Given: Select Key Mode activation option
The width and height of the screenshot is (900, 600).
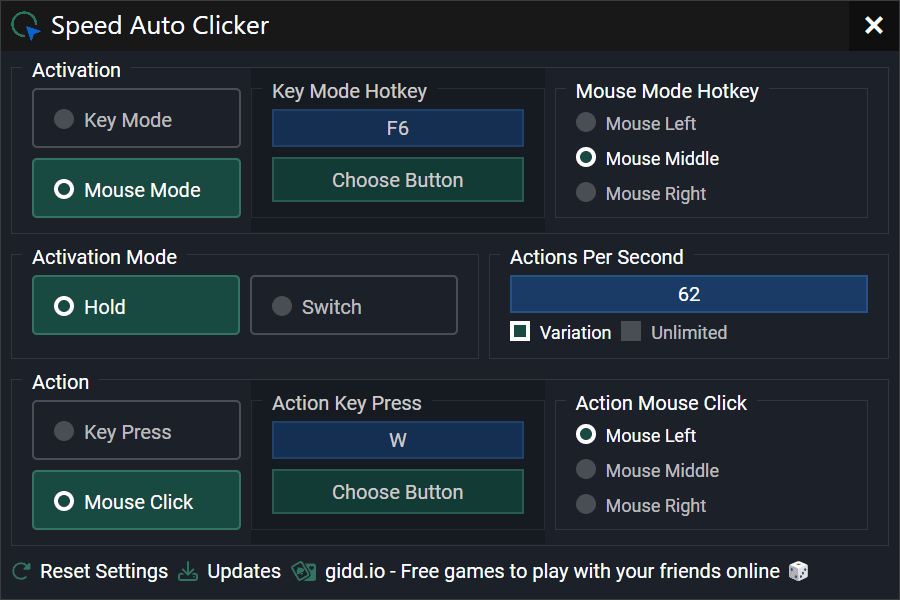Looking at the screenshot, I should (x=136, y=119).
